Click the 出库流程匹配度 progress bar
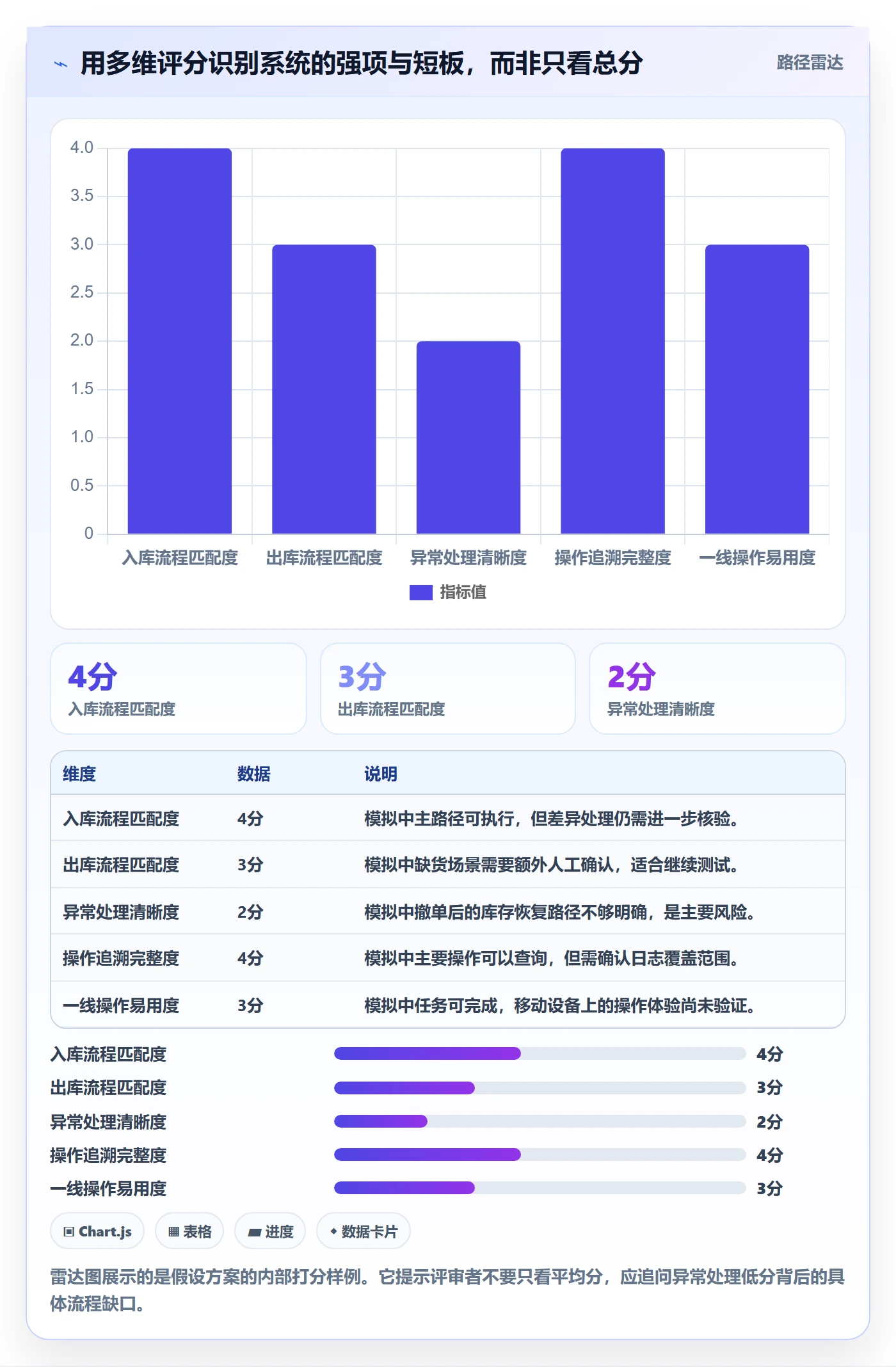896x1367 pixels. click(540, 1087)
